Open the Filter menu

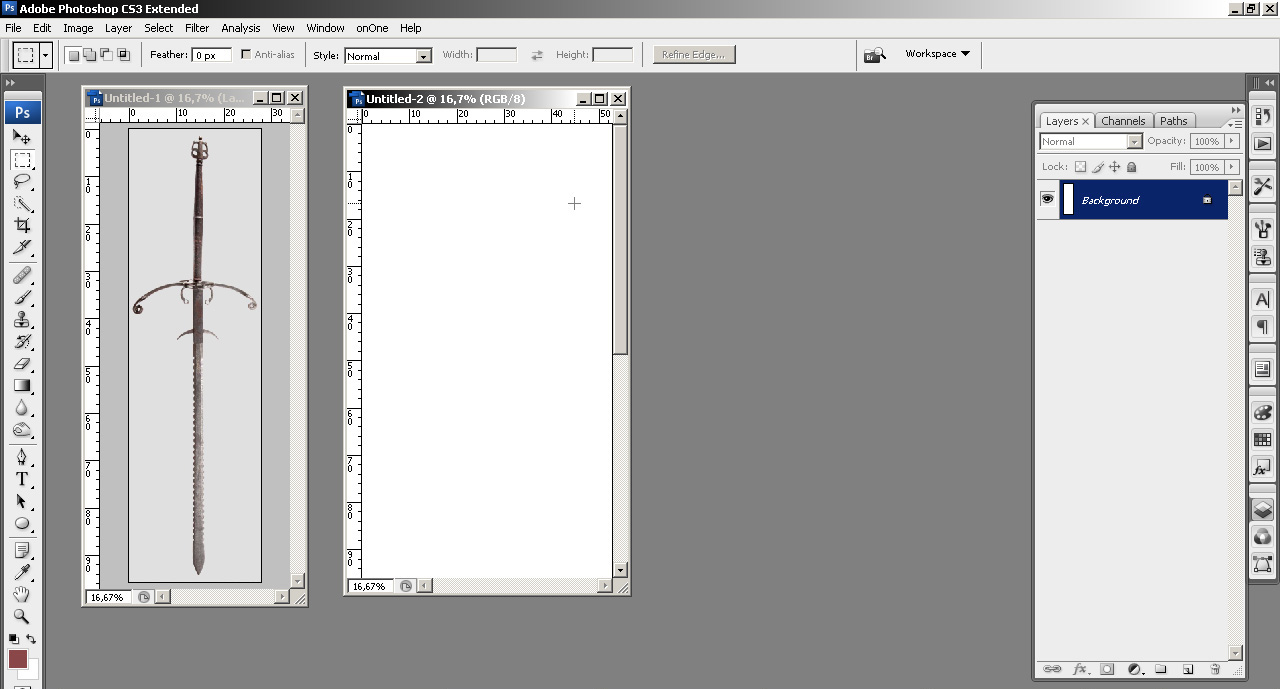(x=197, y=28)
